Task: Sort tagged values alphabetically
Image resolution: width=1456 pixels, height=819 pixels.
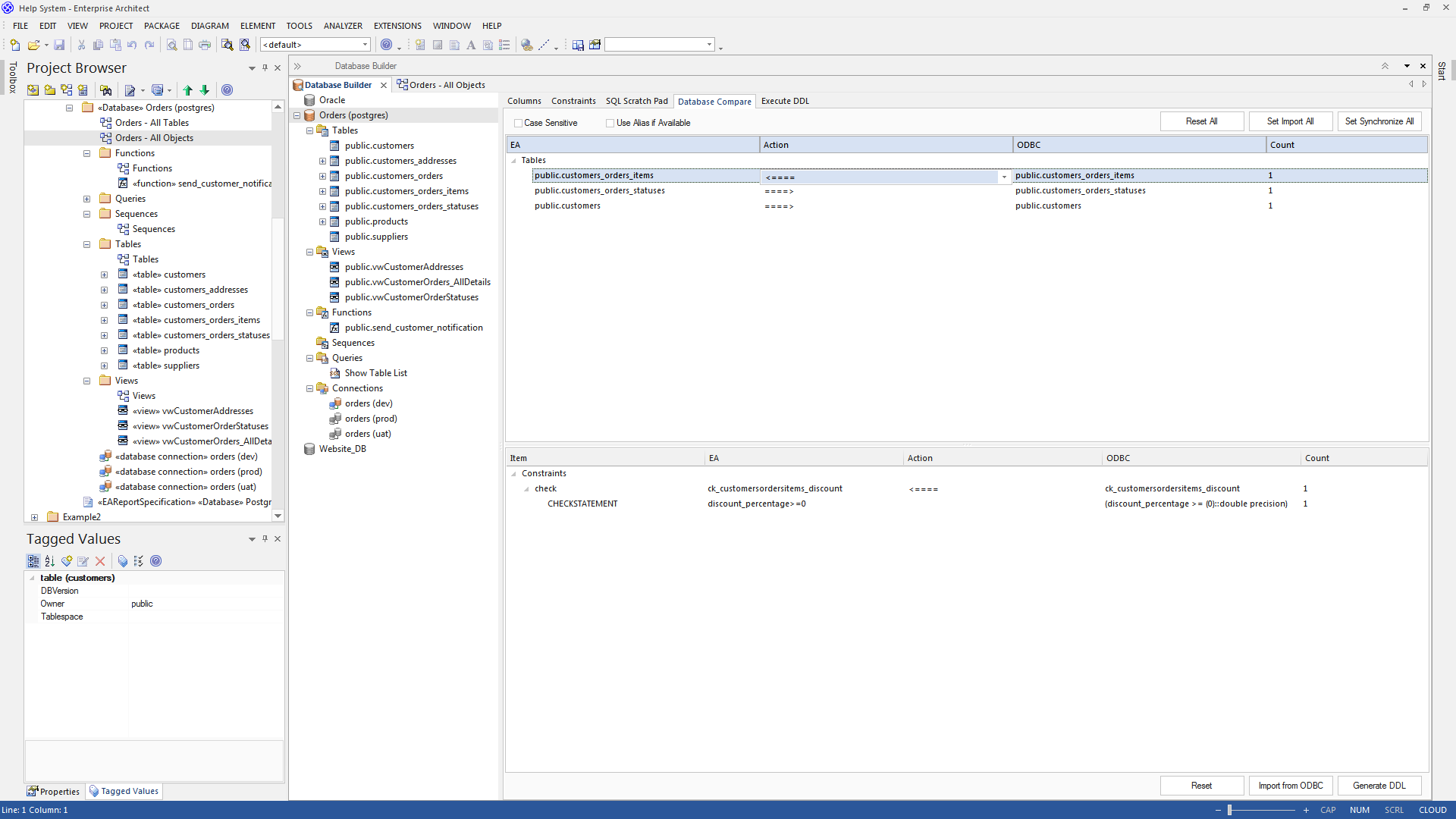Action: click(x=50, y=561)
